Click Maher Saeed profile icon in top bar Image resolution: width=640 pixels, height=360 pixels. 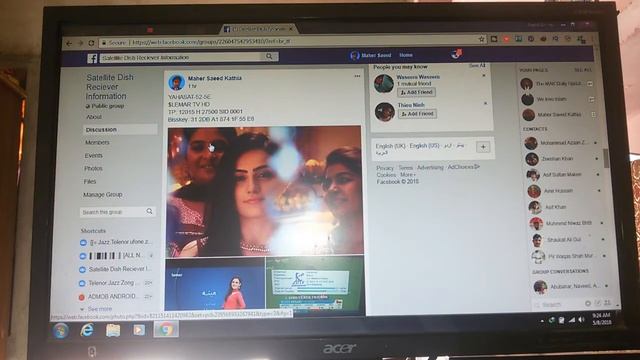(x=355, y=56)
